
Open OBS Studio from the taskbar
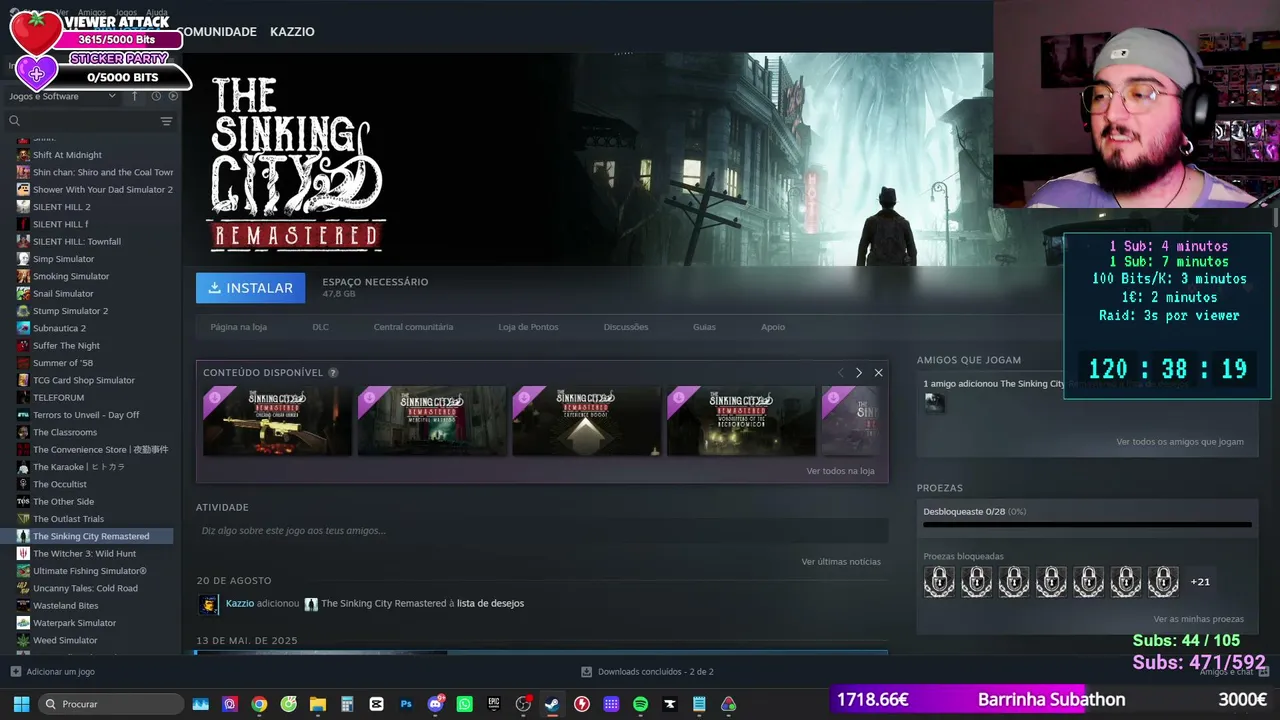(523, 704)
